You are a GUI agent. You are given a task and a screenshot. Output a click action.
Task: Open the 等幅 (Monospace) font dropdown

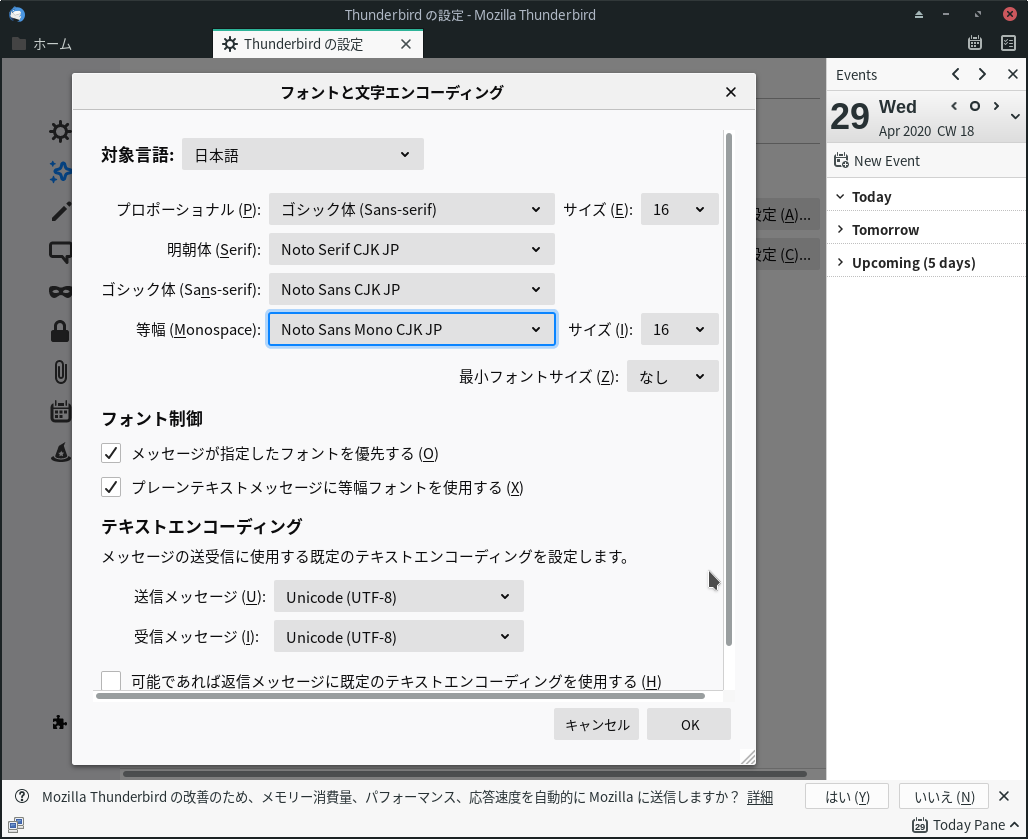[x=412, y=329]
